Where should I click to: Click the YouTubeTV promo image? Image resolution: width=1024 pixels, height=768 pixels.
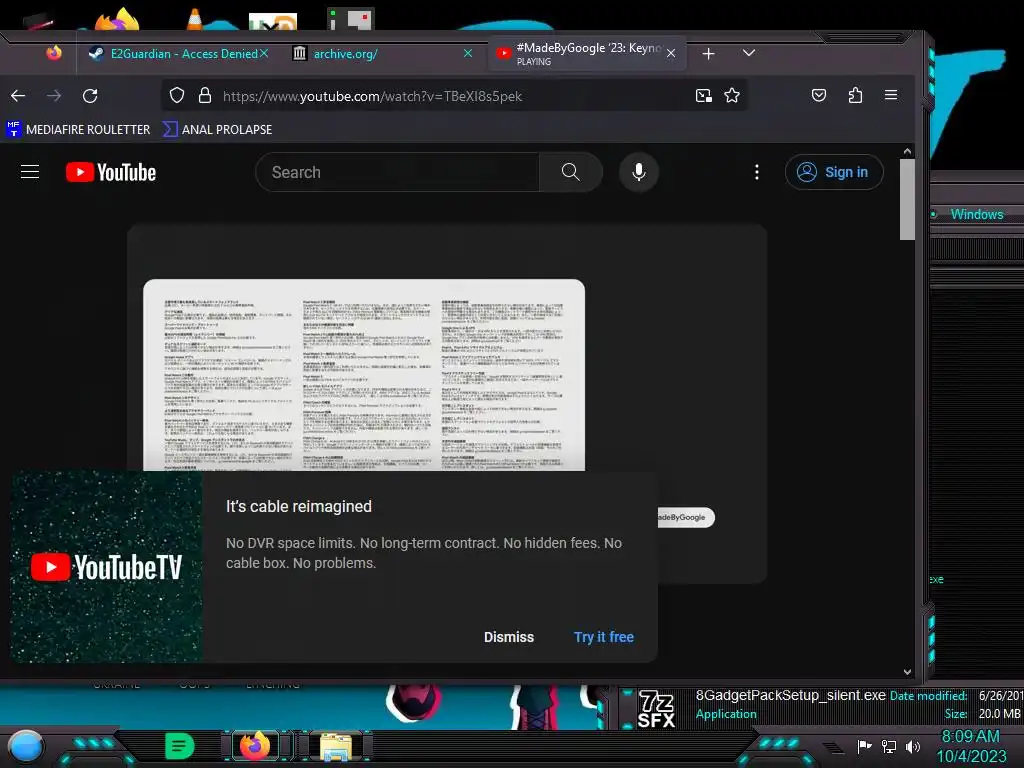click(107, 567)
